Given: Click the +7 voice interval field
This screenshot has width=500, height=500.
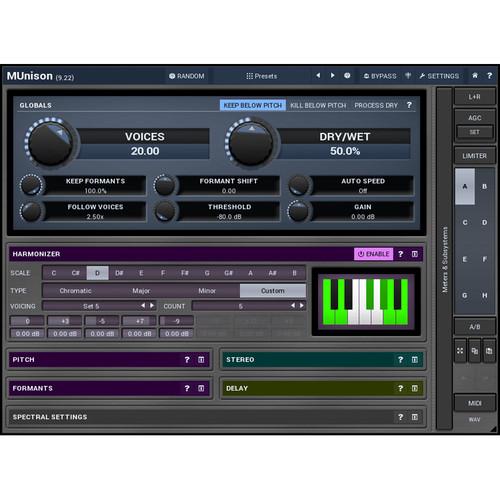Looking at the screenshot, I should tap(139, 321).
